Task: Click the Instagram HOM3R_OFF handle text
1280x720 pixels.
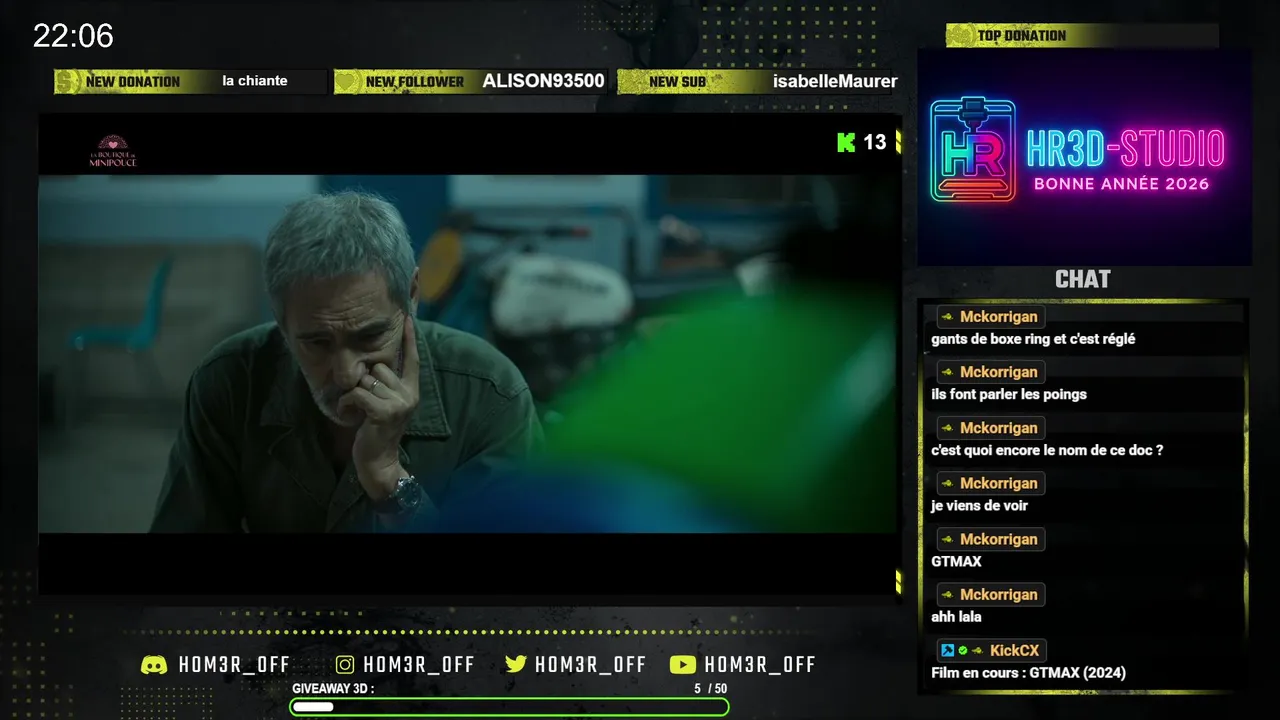Action: [419, 665]
